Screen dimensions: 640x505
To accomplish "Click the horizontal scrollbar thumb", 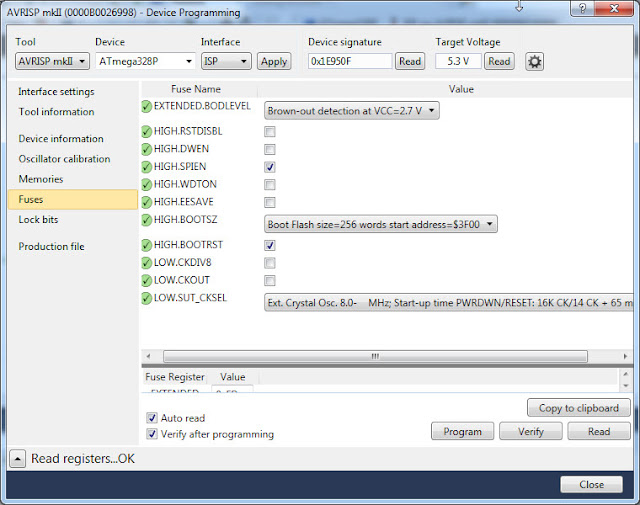I will (375, 356).
